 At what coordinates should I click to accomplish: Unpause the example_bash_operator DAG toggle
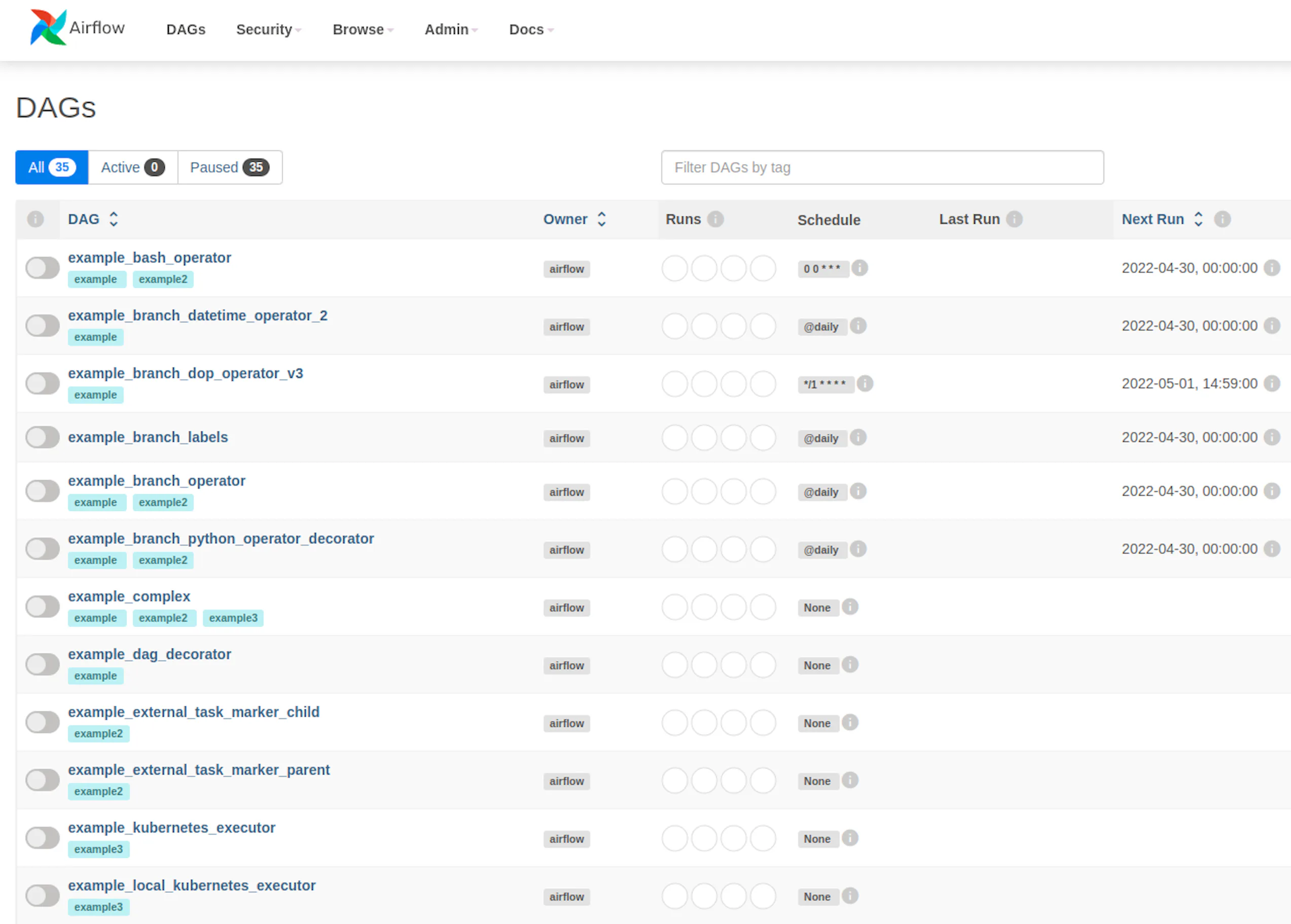43,267
